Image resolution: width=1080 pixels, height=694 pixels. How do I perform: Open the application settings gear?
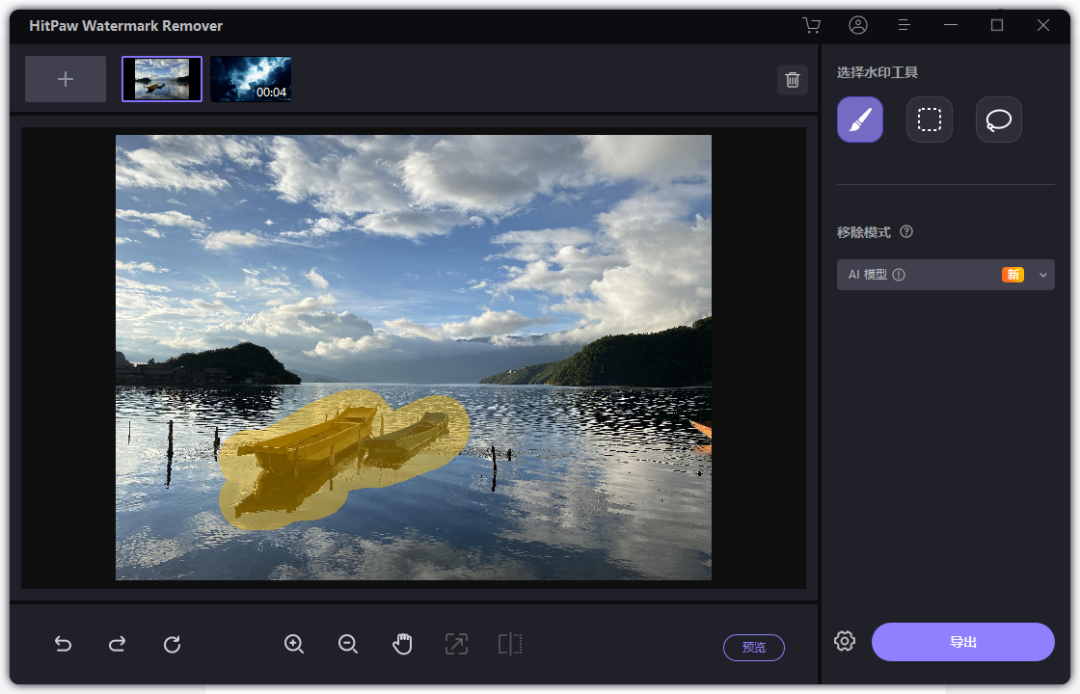coord(844,641)
